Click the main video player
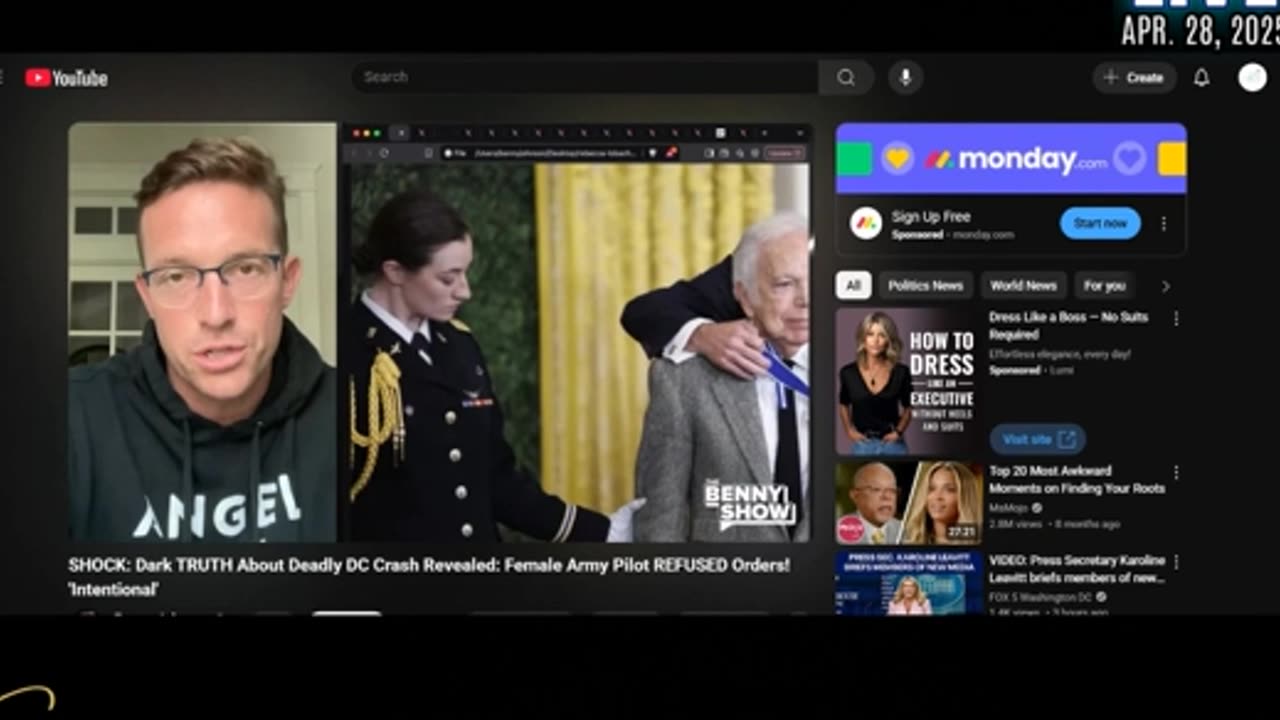The height and width of the screenshot is (720, 1280). pyautogui.click(x=440, y=332)
